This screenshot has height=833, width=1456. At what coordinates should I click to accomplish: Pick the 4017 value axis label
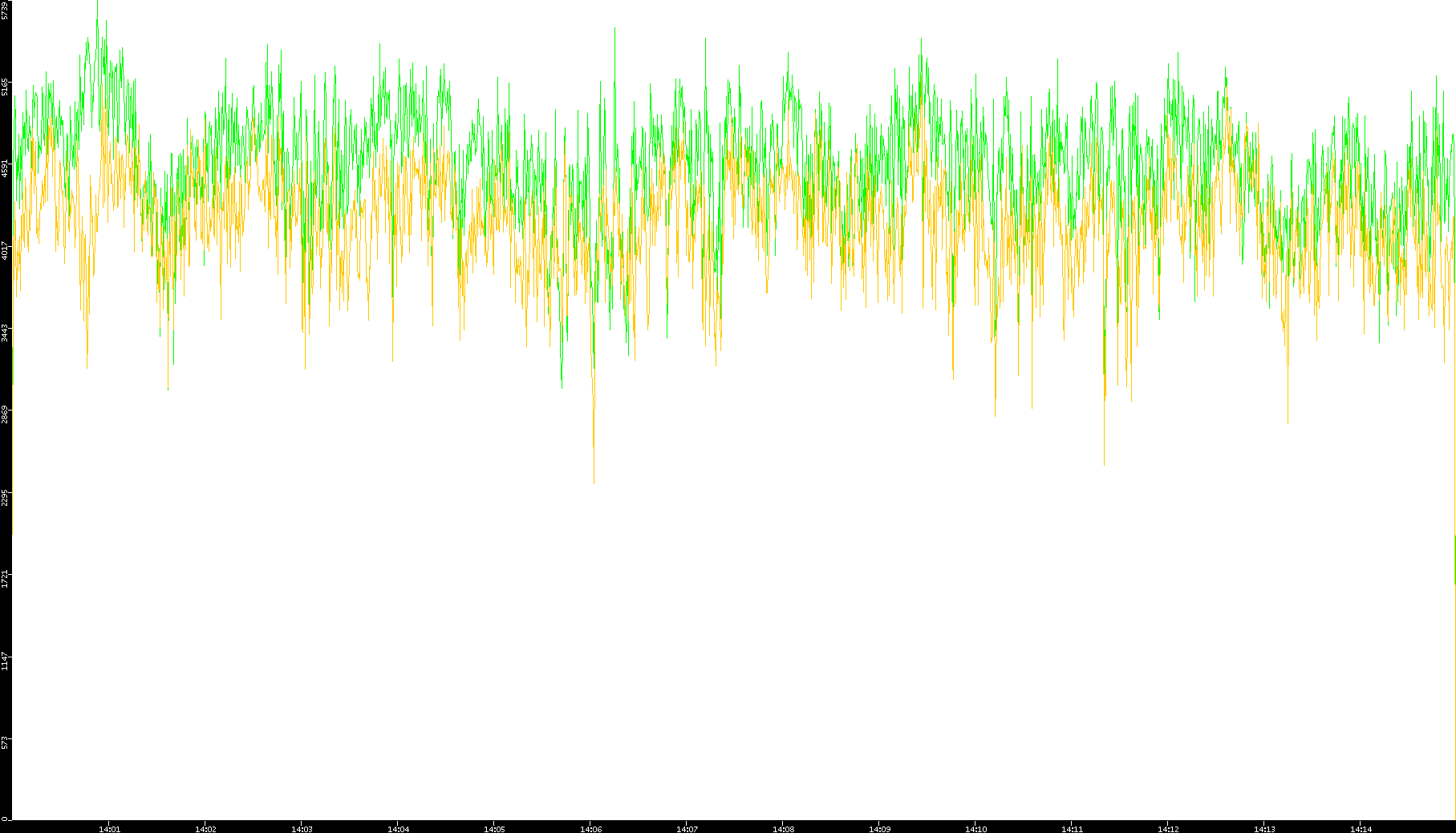point(5,250)
